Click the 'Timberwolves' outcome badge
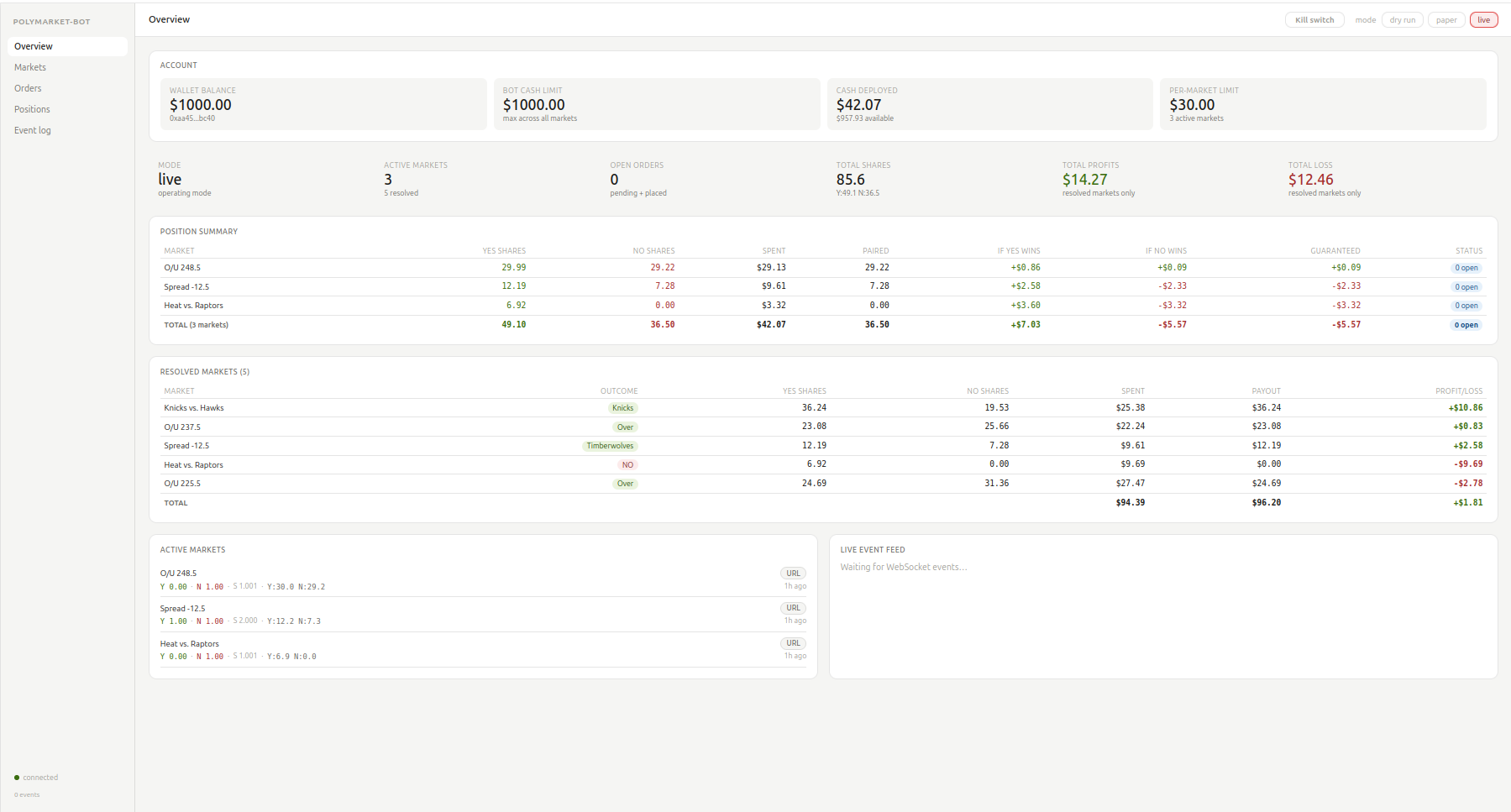 (x=611, y=446)
